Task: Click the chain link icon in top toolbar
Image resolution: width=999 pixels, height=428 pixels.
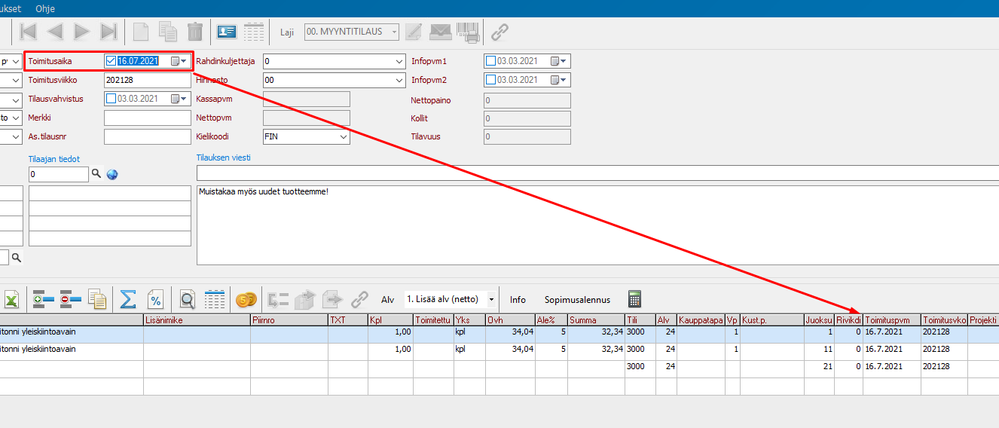Action: [x=499, y=31]
